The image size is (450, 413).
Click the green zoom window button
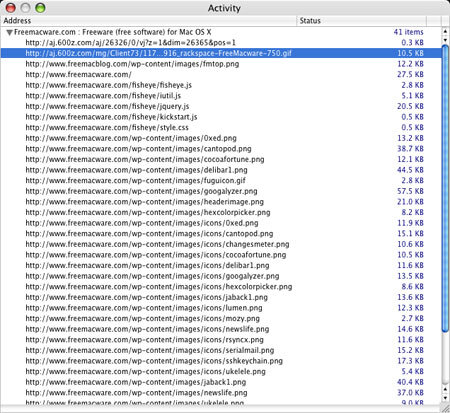pyautogui.click(x=40, y=8)
